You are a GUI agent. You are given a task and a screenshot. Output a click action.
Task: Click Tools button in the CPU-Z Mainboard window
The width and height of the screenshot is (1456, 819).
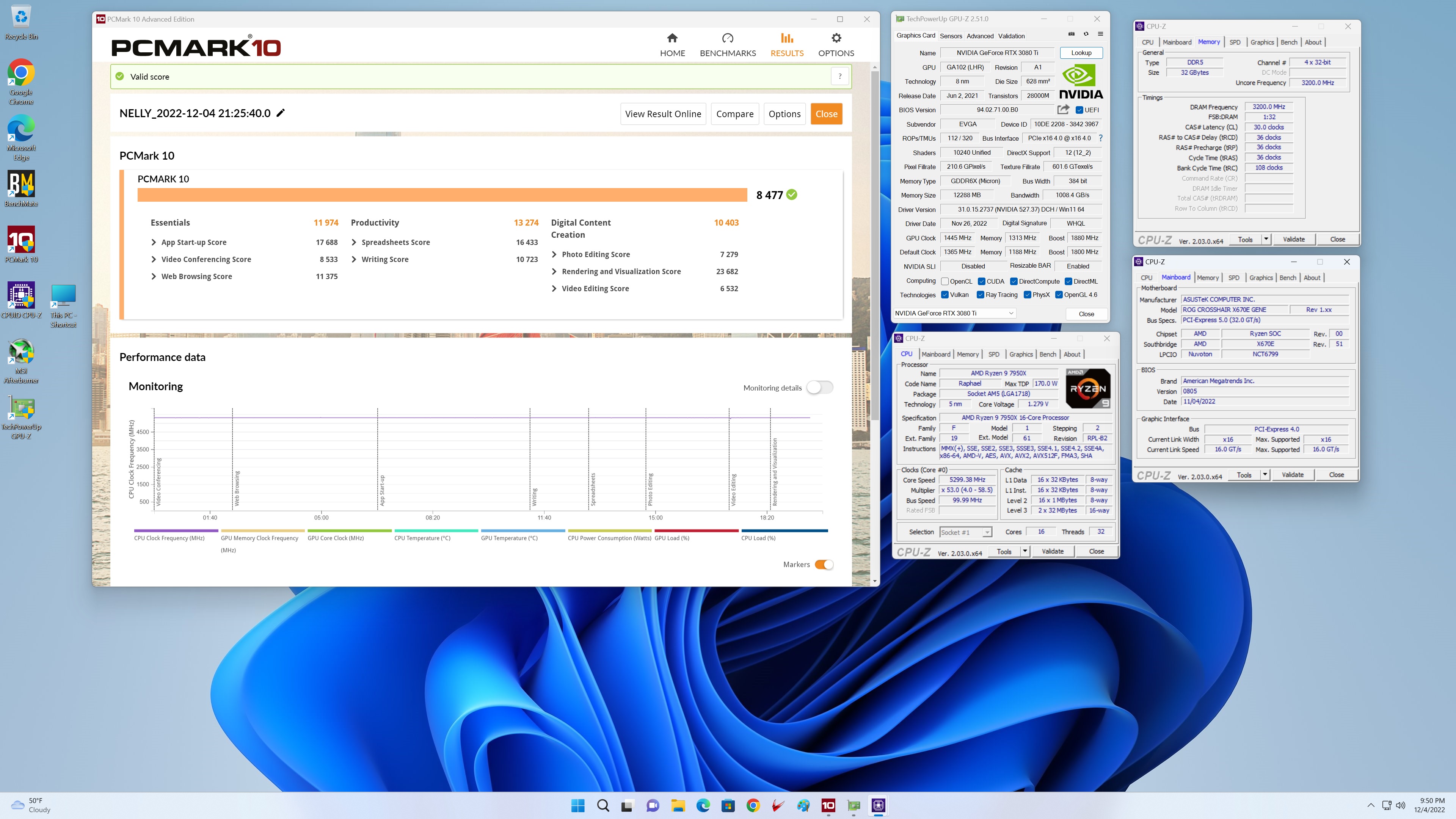pyautogui.click(x=1244, y=475)
